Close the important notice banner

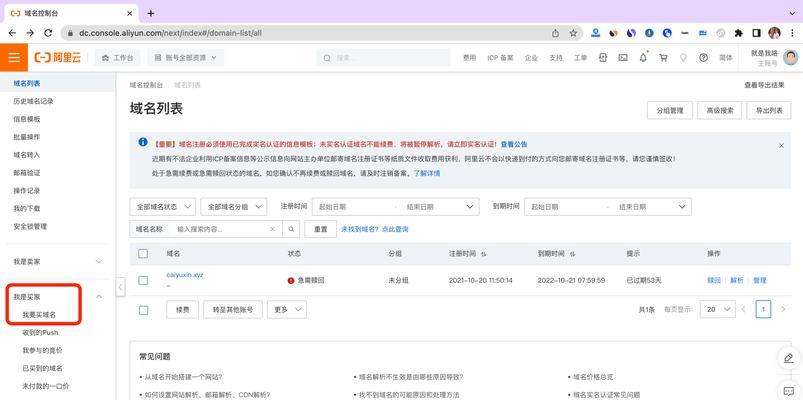(781, 145)
